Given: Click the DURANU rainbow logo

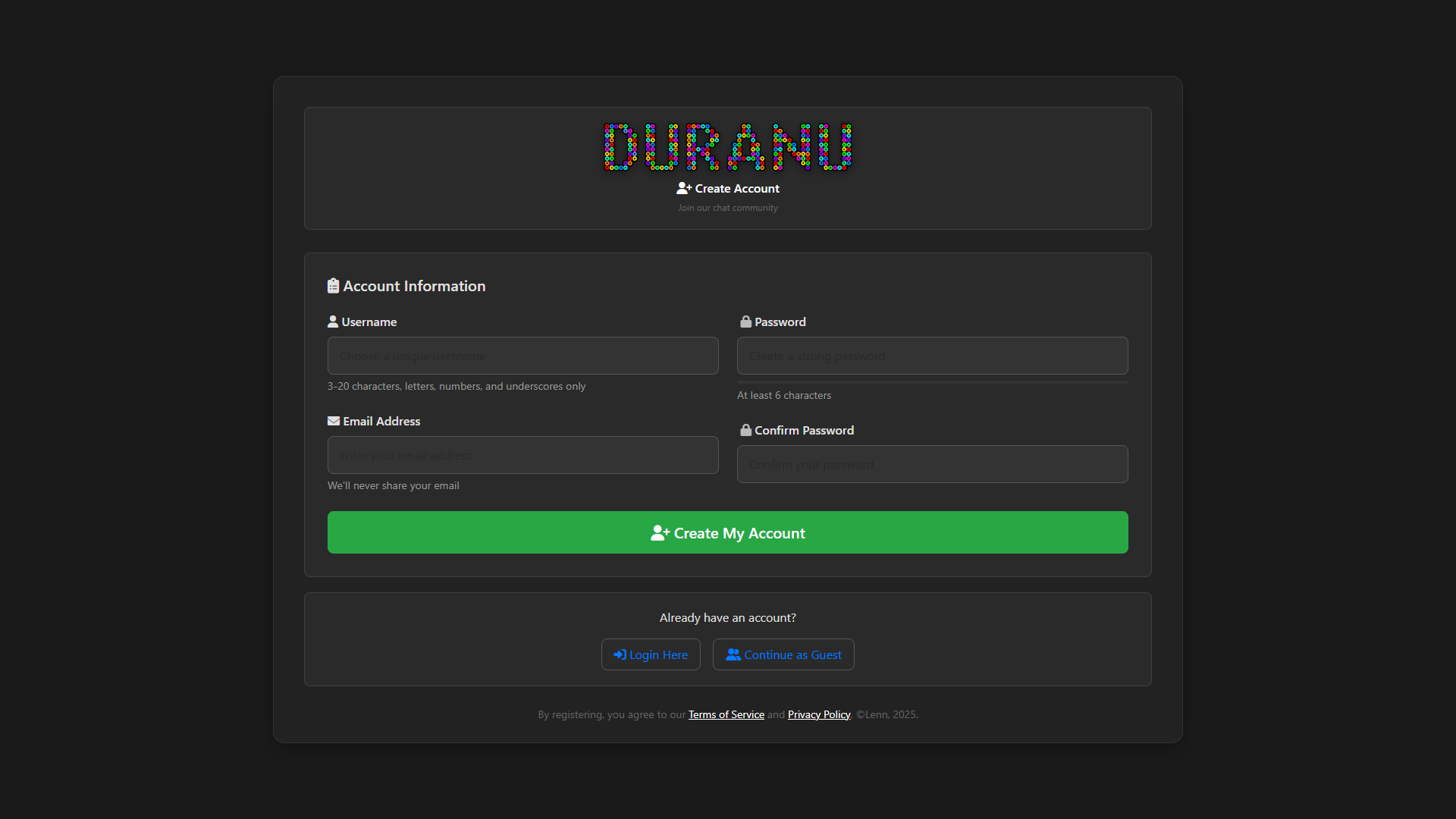Looking at the screenshot, I should tap(727, 147).
